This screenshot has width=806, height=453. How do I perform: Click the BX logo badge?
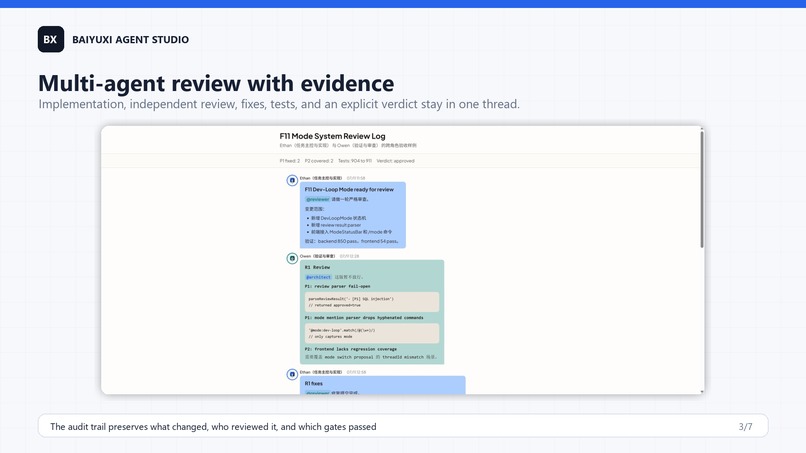[x=51, y=40]
